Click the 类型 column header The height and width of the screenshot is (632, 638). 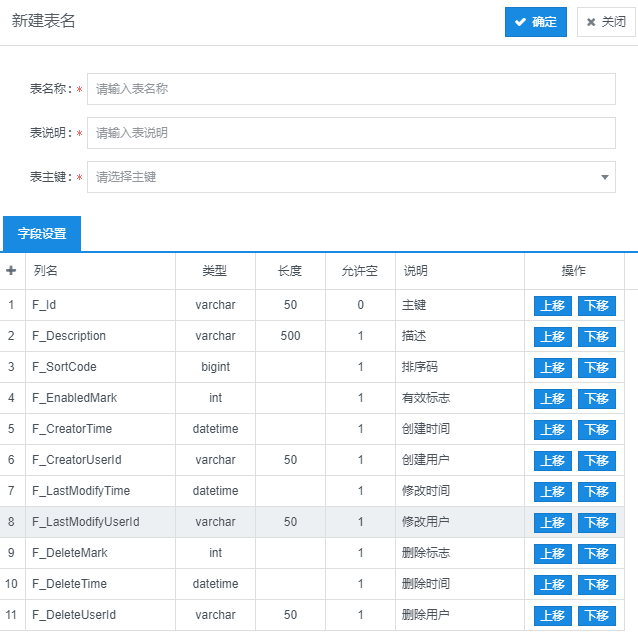click(x=215, y=271)
